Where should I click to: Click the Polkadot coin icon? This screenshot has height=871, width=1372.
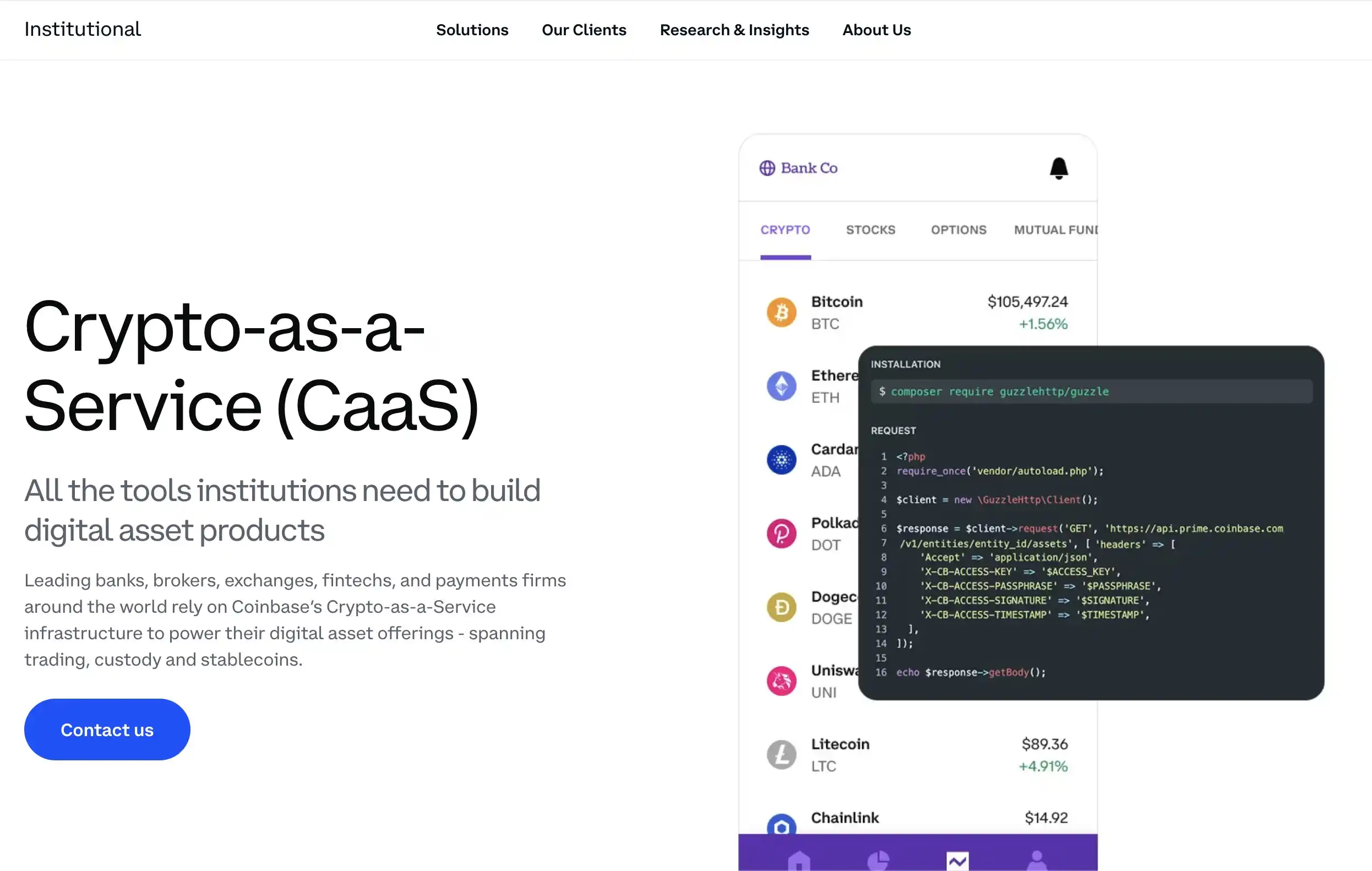tap(782, 533)
